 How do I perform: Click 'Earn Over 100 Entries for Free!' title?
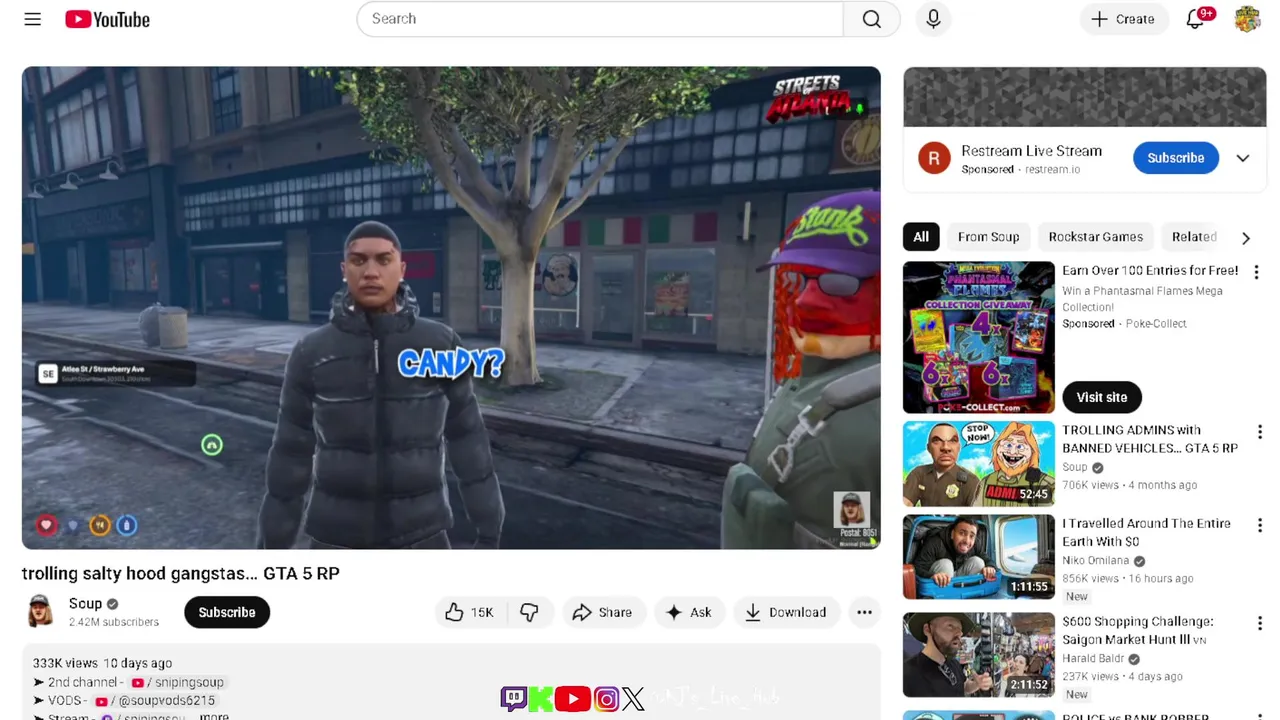[1150, 270]
